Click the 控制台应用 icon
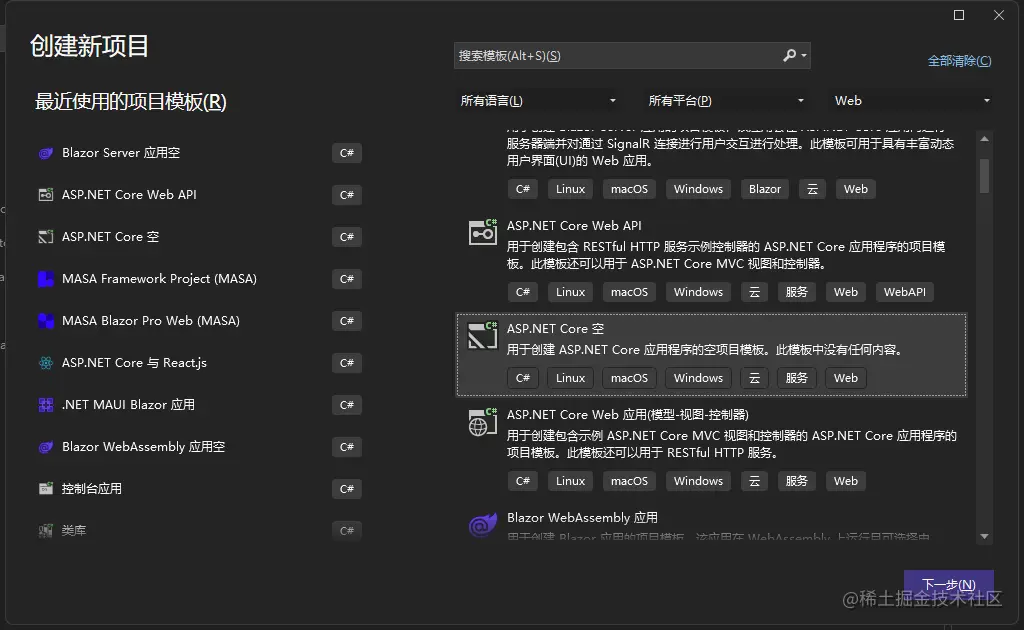This screenshot has width=1024, height=630. click(x=46, y=489)
